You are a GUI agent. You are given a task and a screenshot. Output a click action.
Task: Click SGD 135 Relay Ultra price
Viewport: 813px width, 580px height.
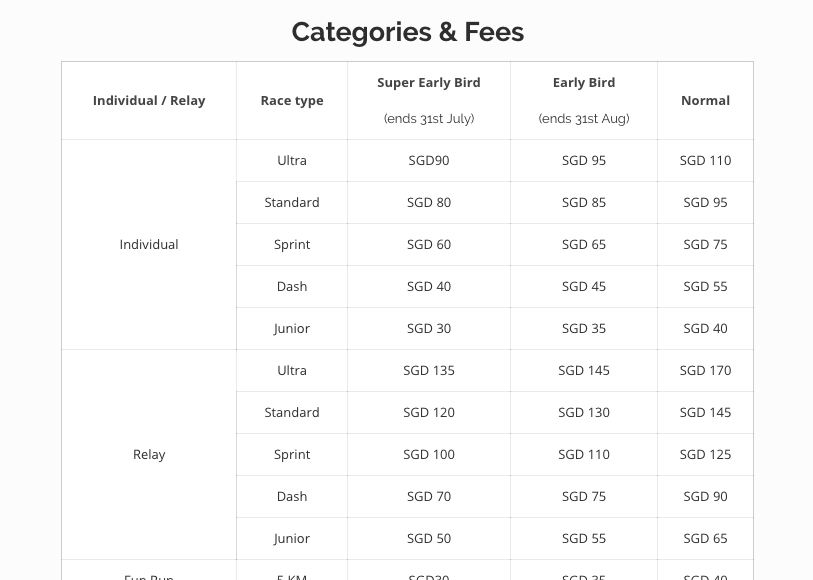(429, 370)
